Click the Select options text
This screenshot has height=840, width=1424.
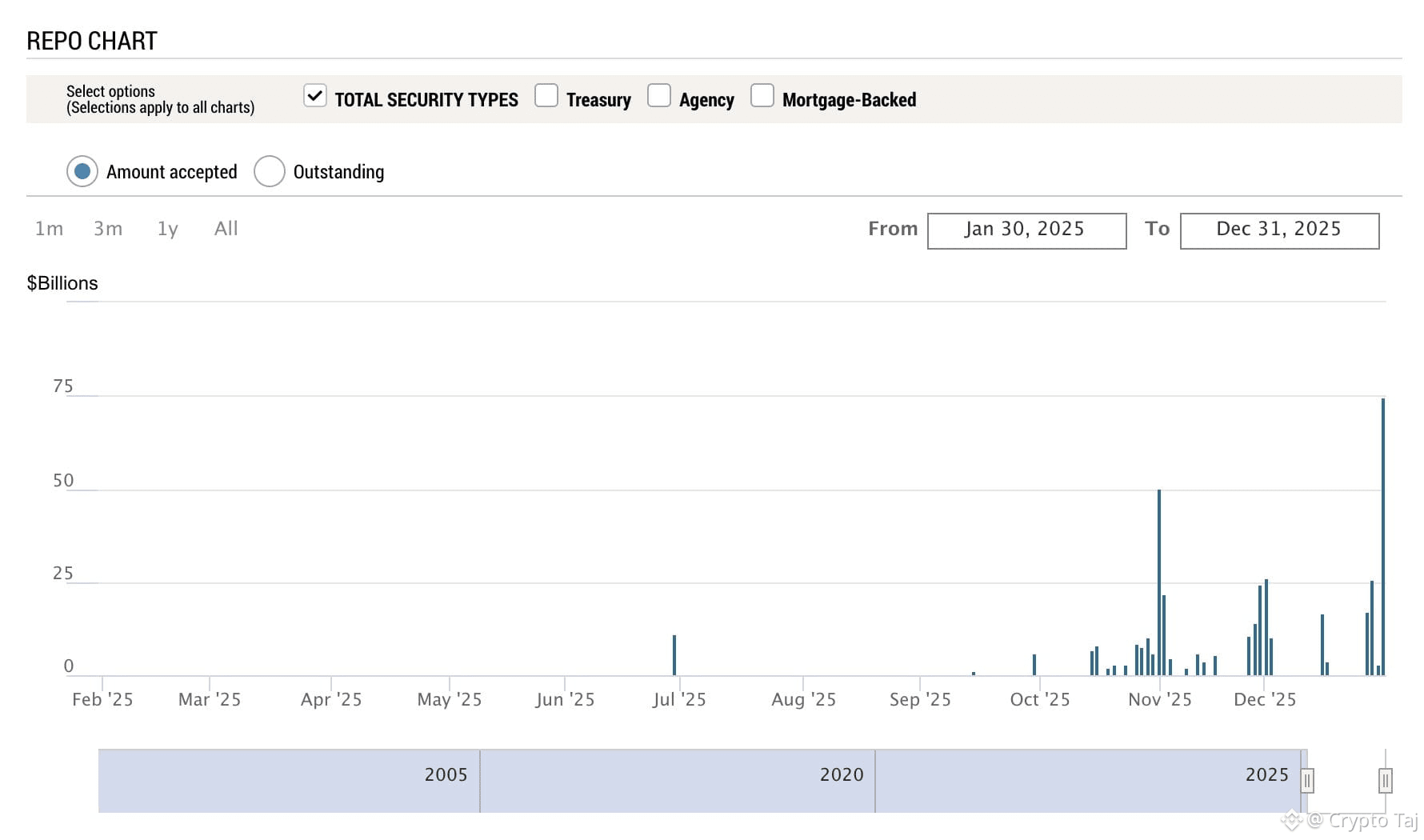(x=110, y=91)
